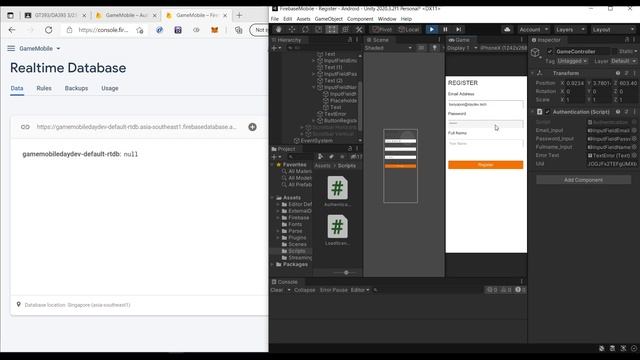Click Clear in the Console

click(x=277, y=290)
